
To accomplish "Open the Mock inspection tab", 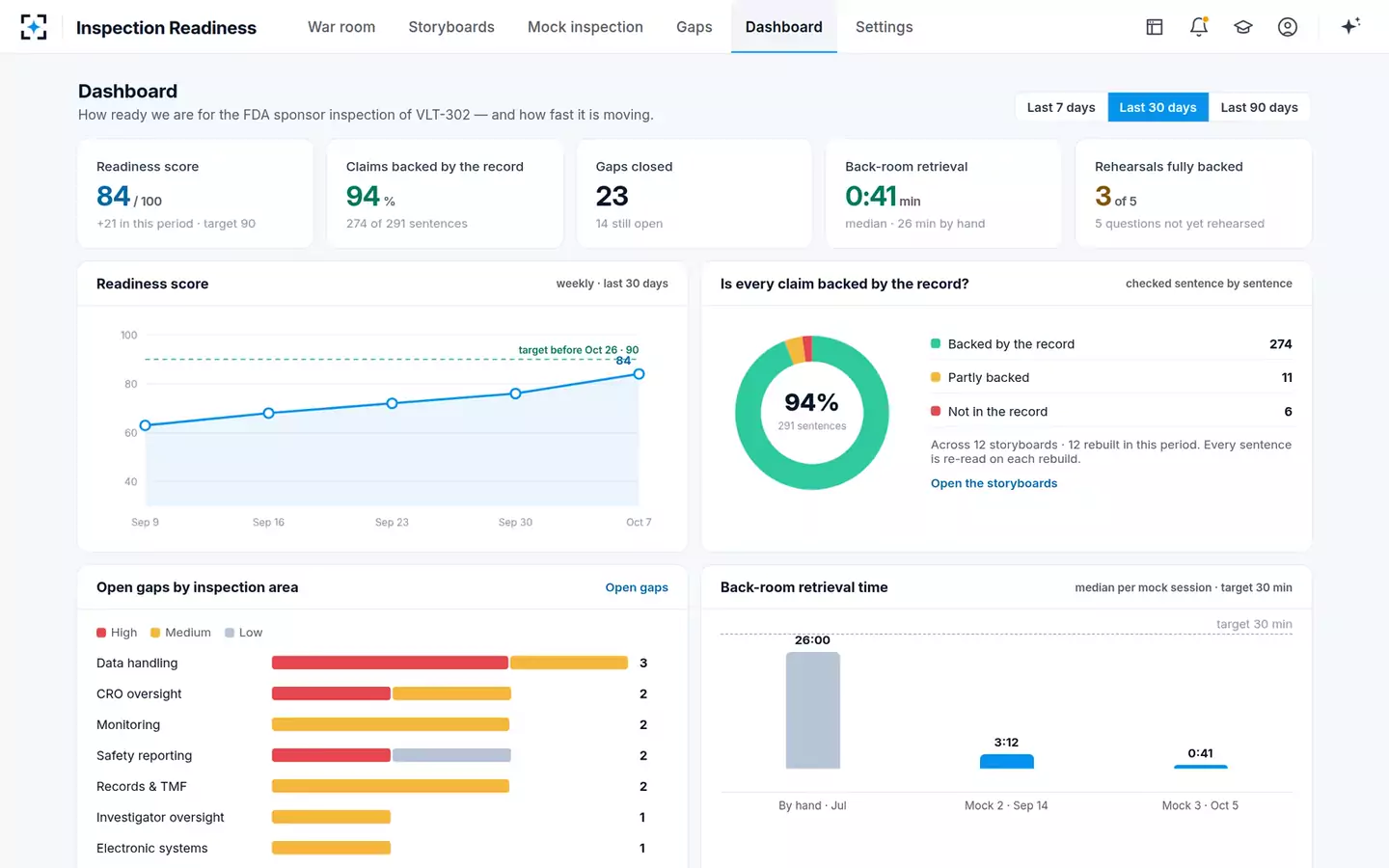I will [586, 27].
